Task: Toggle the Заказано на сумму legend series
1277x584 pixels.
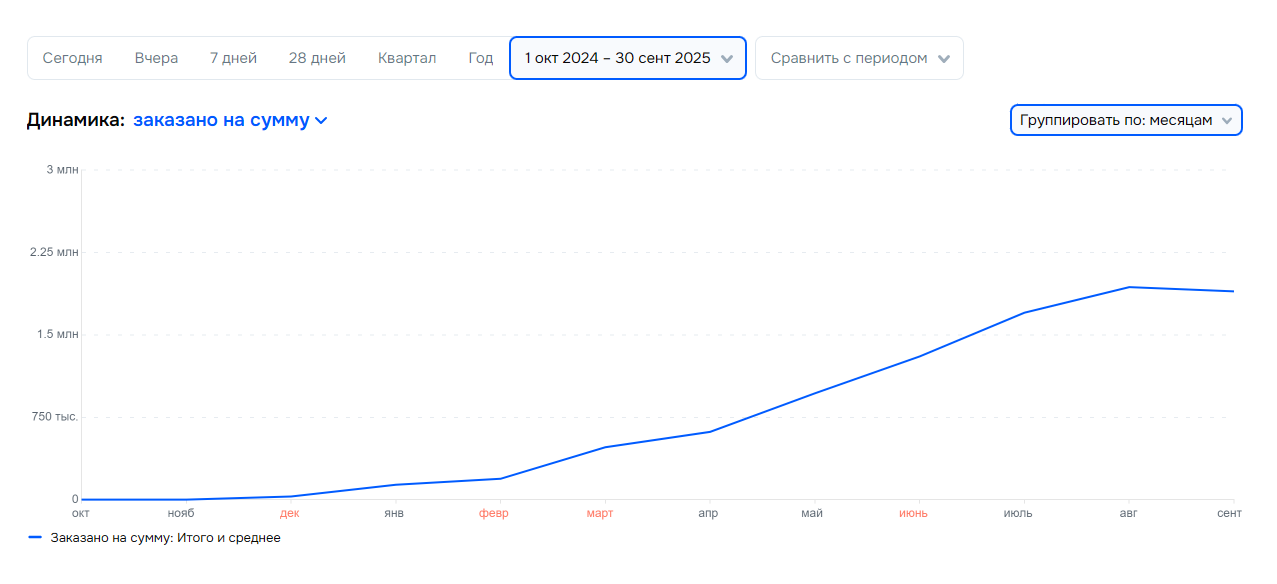Action: tap(165, 538)
